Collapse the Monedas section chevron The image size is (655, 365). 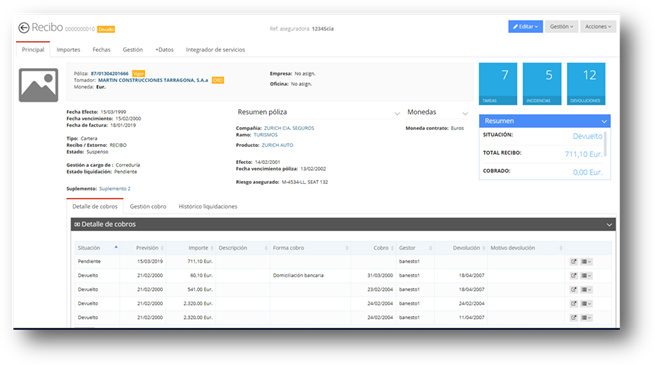[x=465, y=113]
